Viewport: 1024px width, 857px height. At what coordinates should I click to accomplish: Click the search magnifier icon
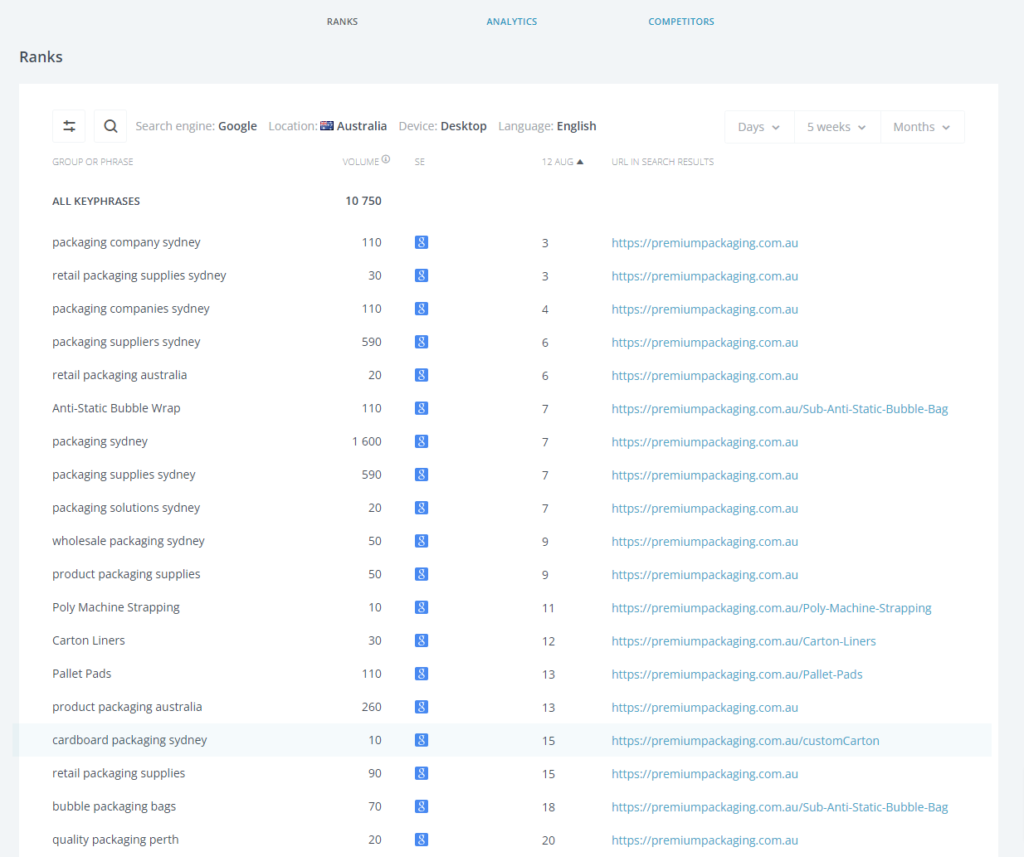[x=110, y=126]
